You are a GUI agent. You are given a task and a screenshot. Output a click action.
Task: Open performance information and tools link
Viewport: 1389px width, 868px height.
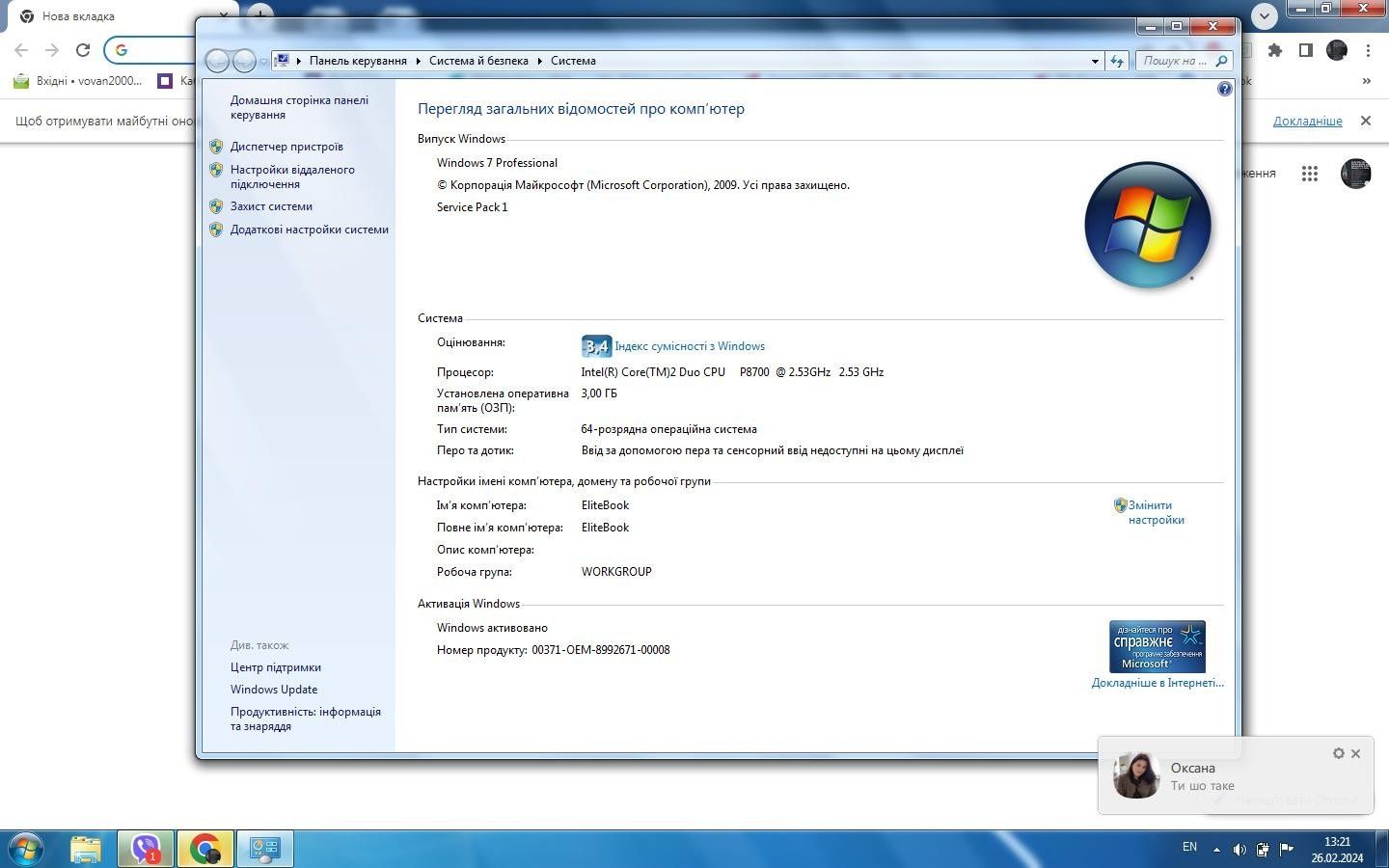306,719
